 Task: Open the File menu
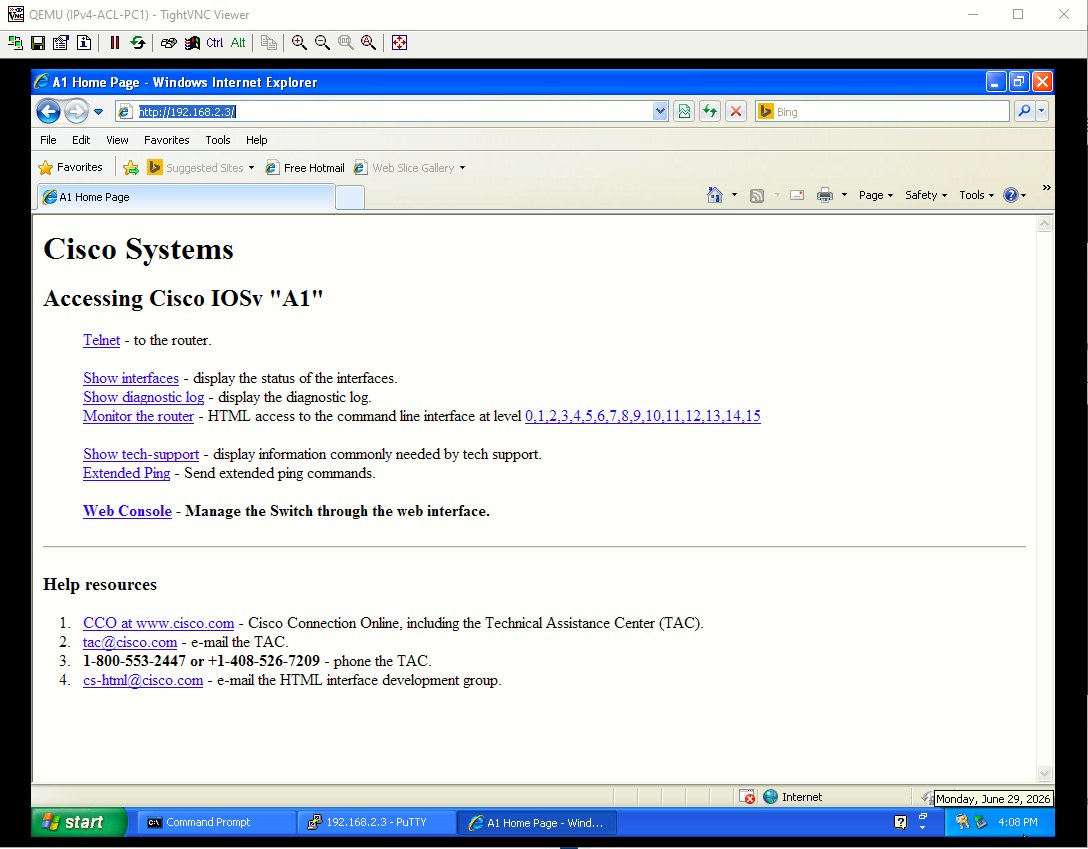[48, 140]
